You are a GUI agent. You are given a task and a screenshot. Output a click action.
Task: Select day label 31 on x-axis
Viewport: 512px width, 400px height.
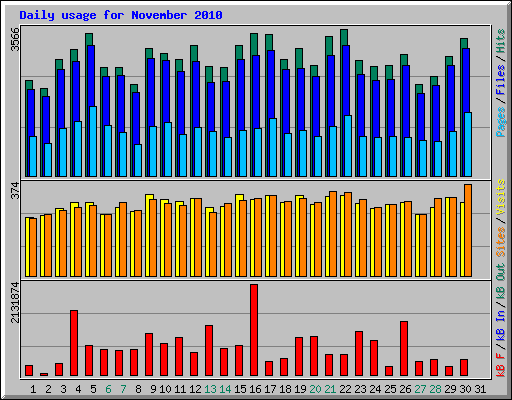click(x=480, y=389)
